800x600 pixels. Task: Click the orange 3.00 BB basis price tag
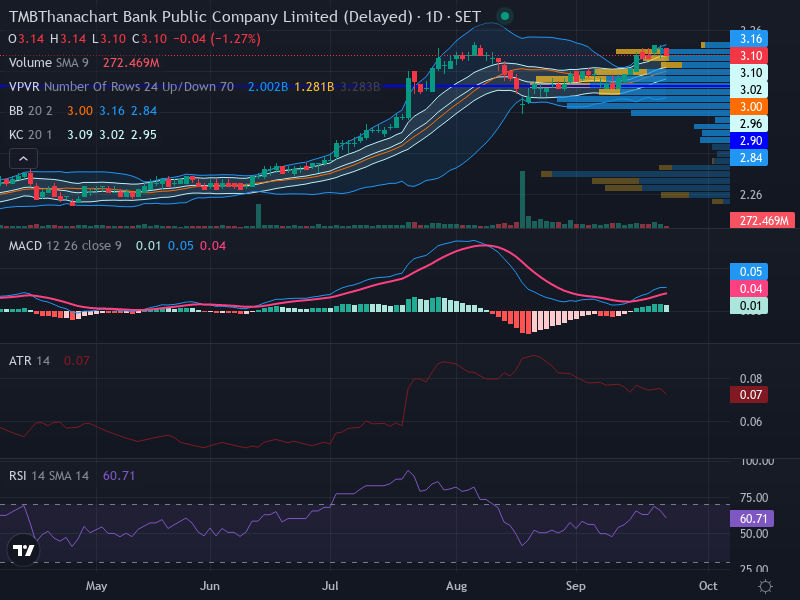[749, 107]
